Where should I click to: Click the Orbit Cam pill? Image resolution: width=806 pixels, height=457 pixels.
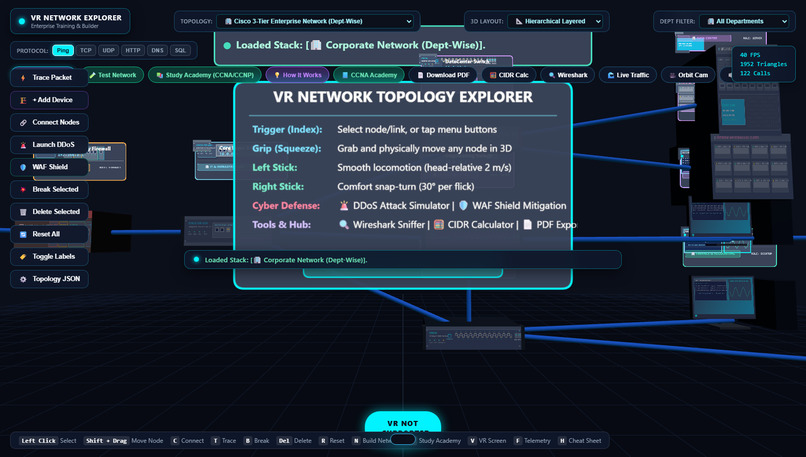point(688,75)
